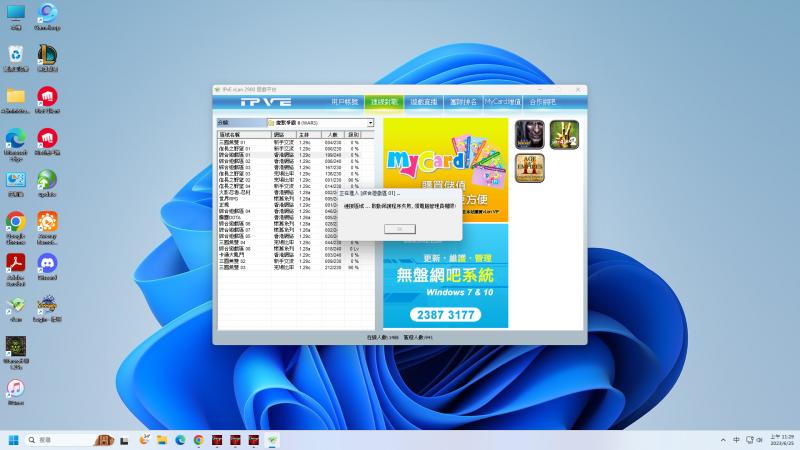Switch to the 遊戲直播 tab
The width and height of the screenshot is (800, 450).
pyautogui.click(x=422, y=102)
